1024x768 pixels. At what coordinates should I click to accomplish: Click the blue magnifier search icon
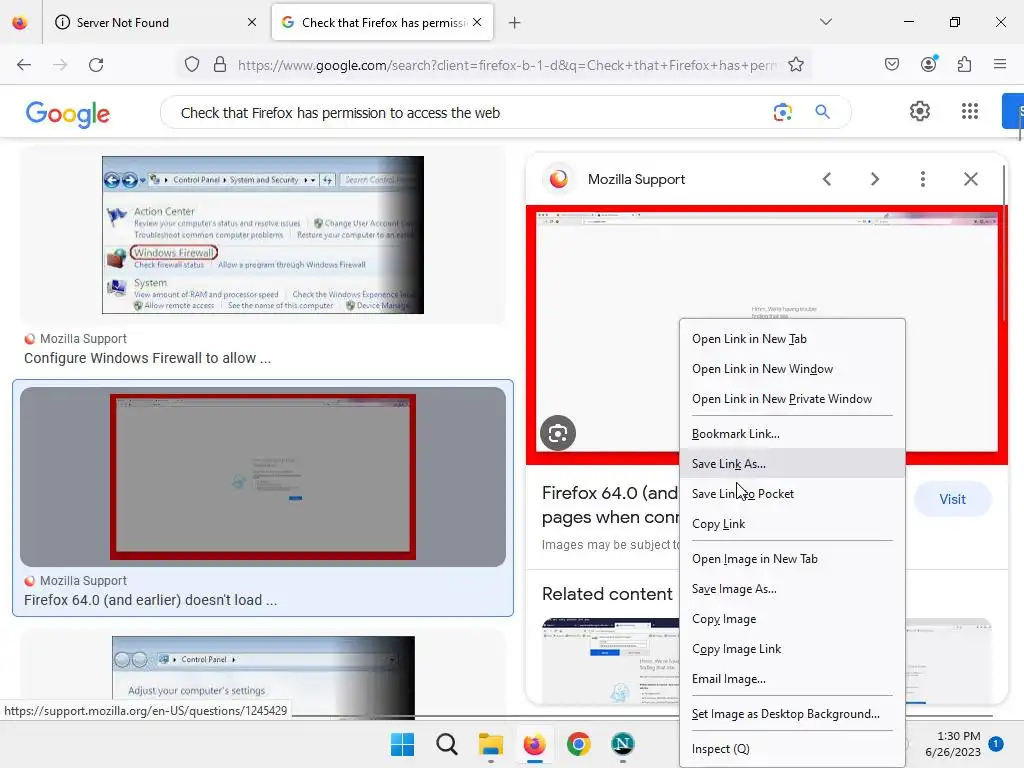823,112
